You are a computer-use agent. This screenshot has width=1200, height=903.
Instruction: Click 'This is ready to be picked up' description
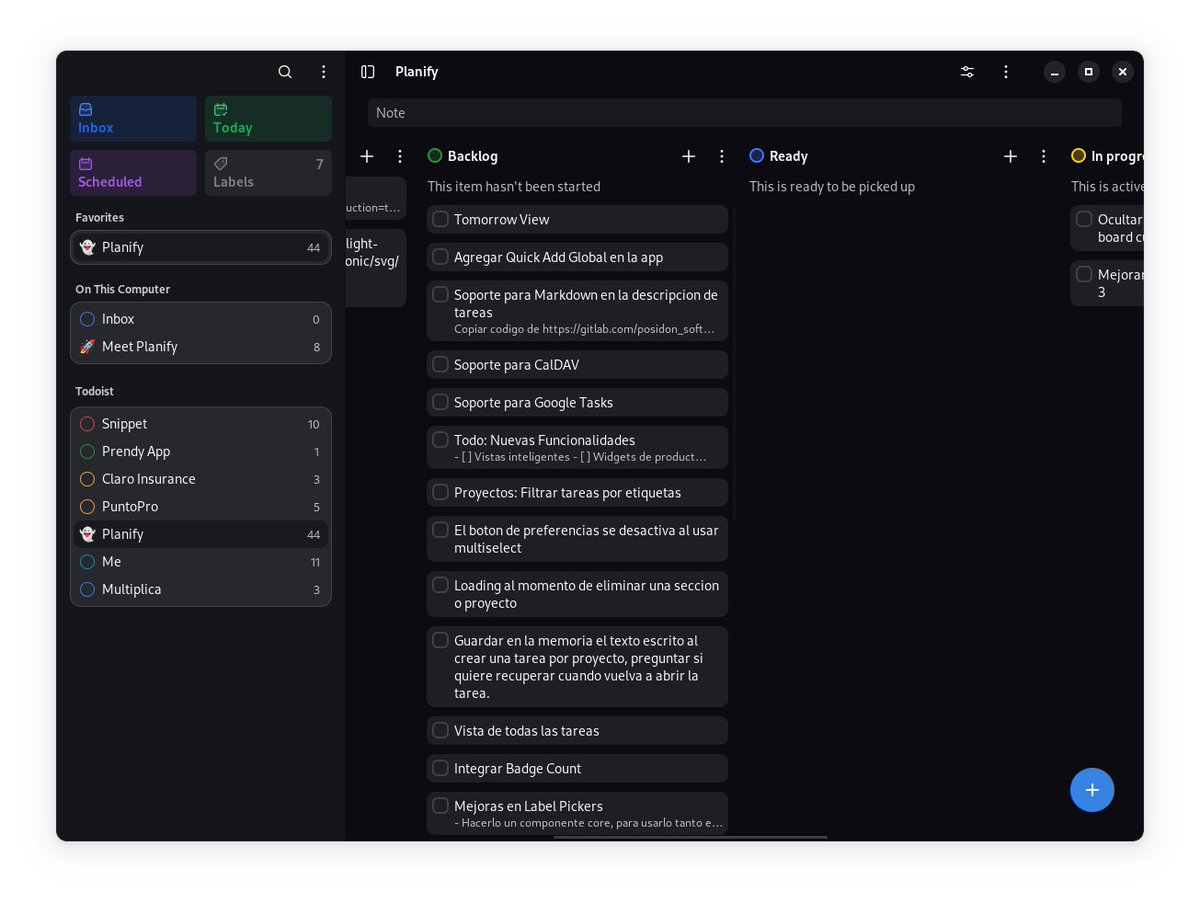832,187
